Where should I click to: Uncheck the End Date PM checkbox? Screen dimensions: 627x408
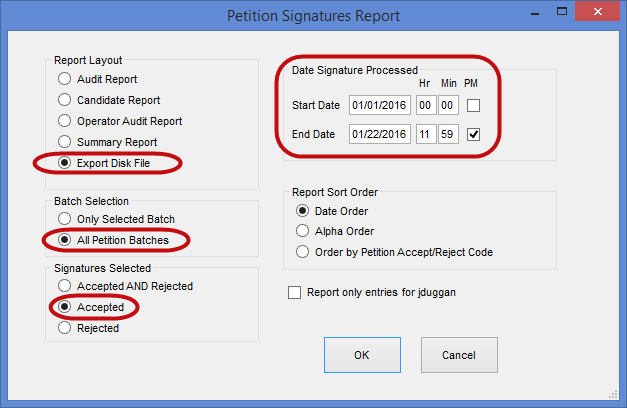474,133
